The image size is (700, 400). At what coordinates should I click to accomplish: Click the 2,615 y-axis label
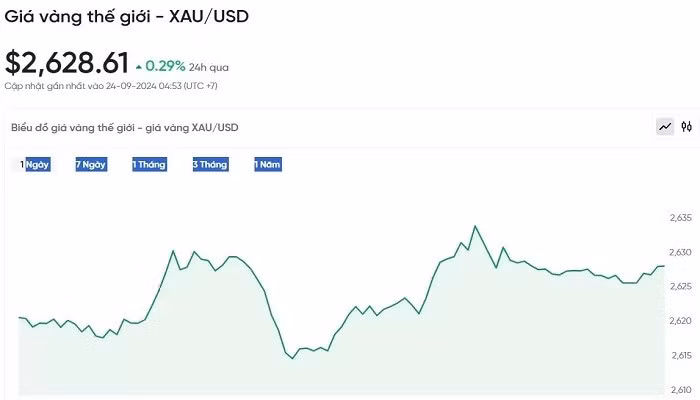click(680, 356)
